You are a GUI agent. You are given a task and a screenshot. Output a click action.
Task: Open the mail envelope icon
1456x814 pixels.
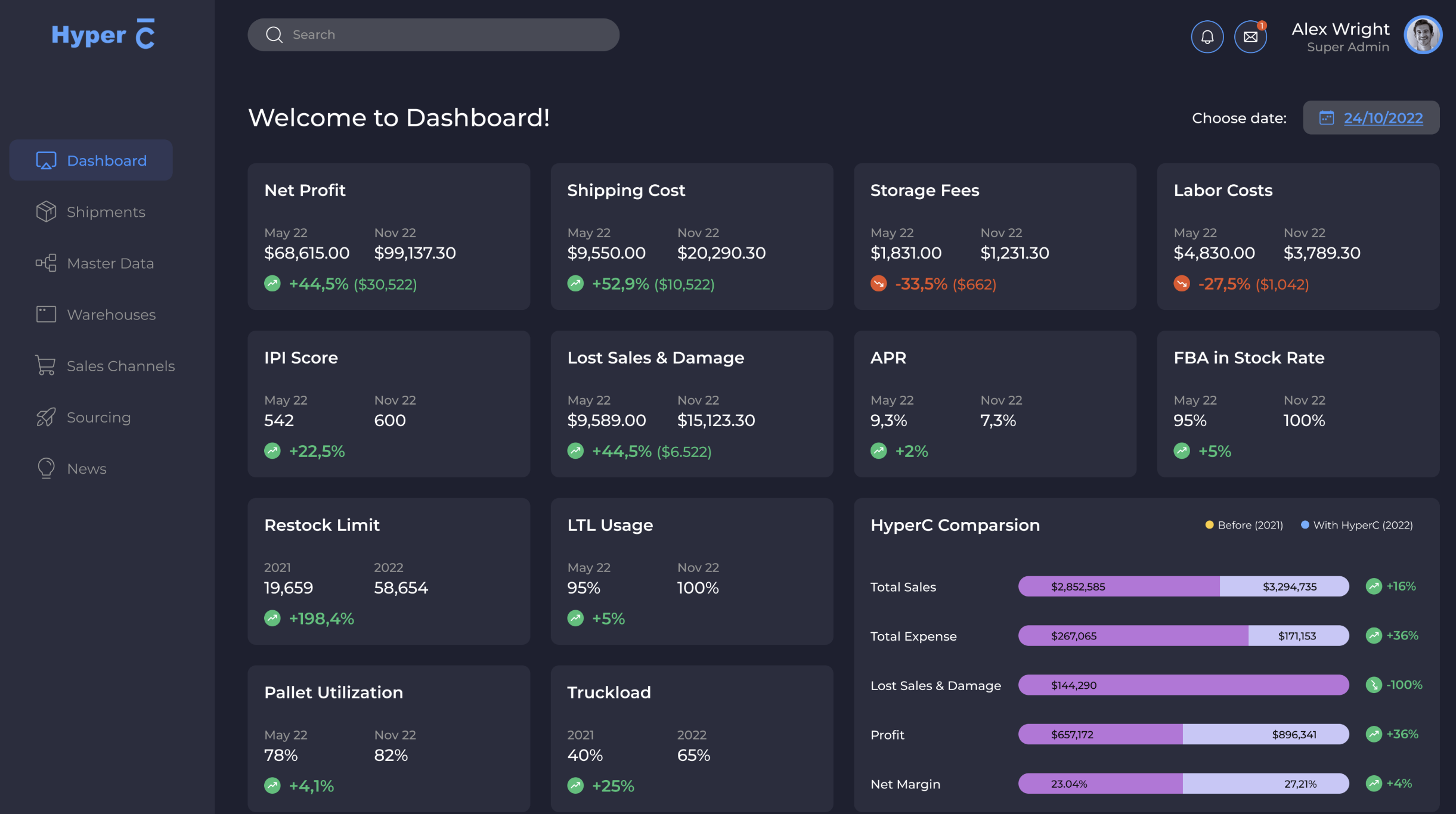tap(1250, 37)
